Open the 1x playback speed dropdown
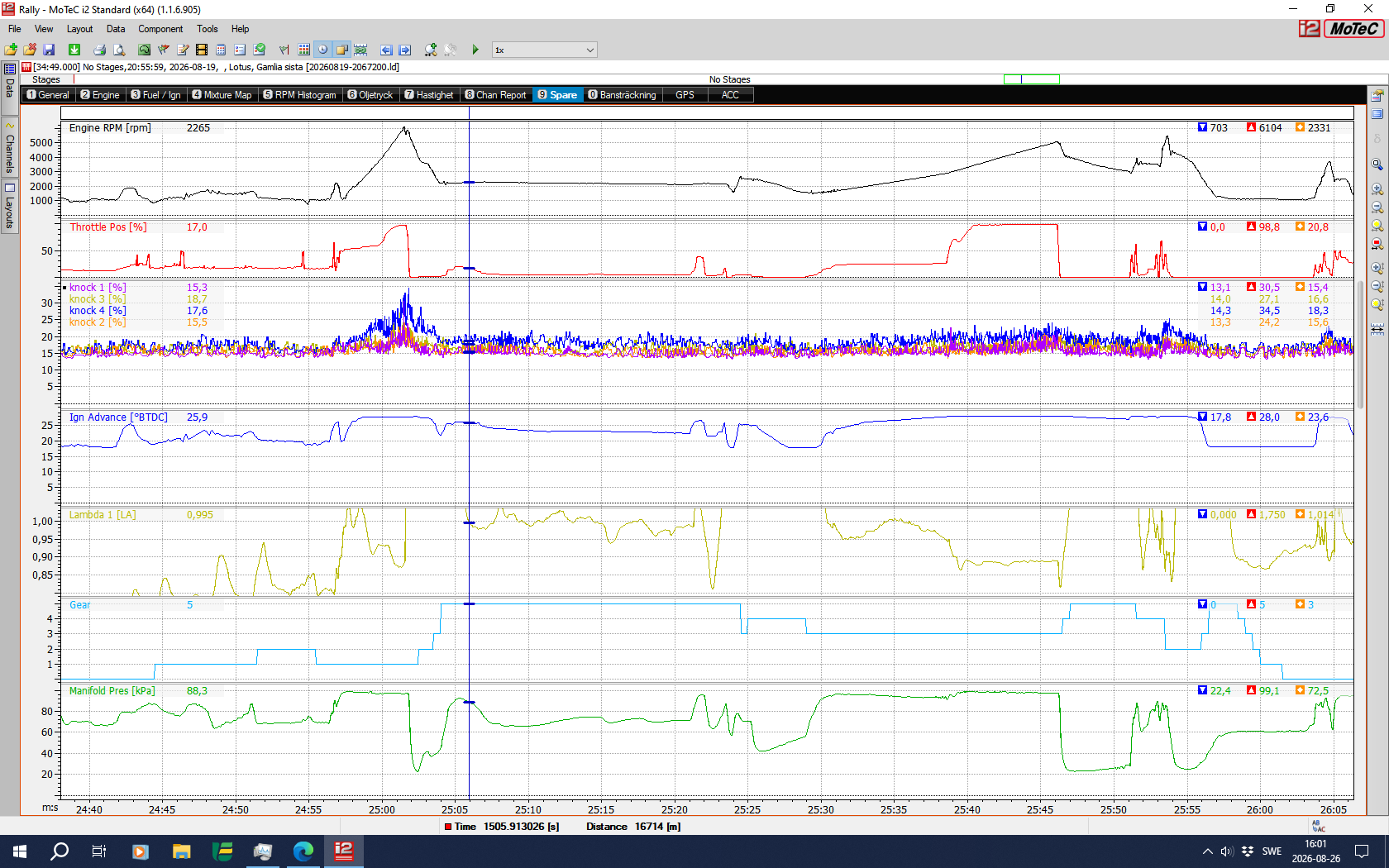1389x868 pixels. (544, 50)
